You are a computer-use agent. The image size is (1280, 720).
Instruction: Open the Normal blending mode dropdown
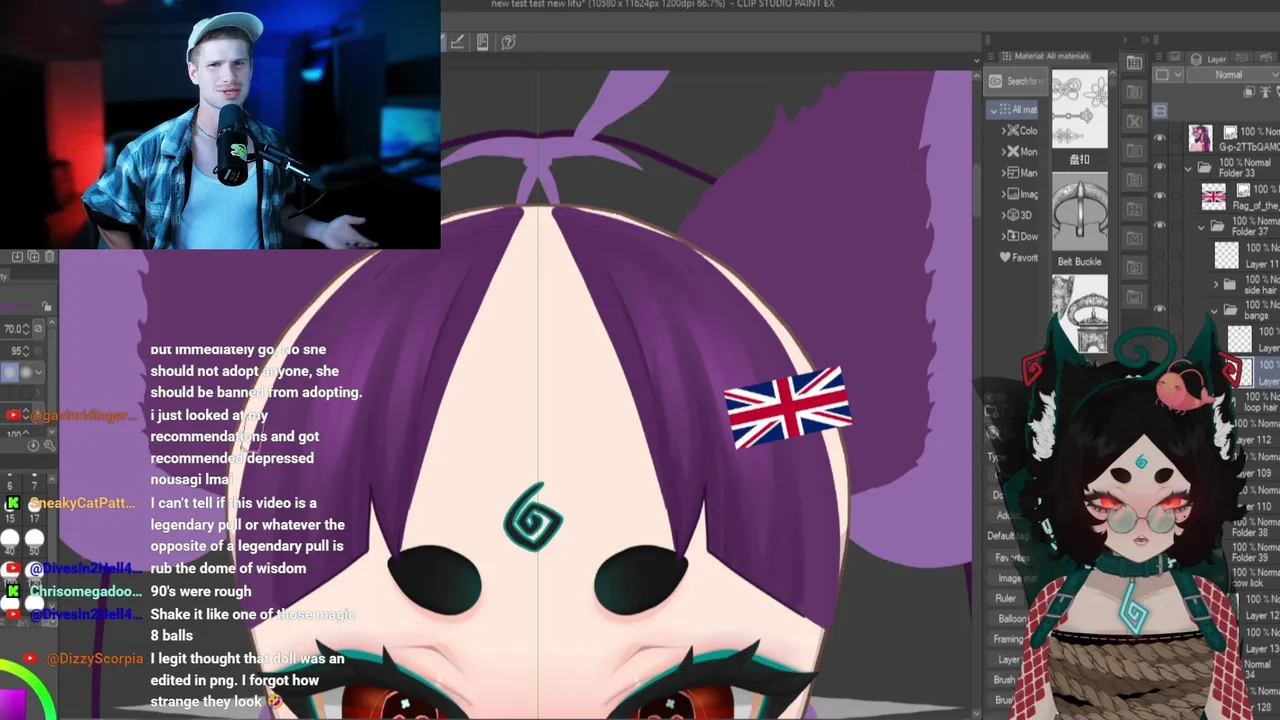pyautogui.click(x=1233, y=75)
